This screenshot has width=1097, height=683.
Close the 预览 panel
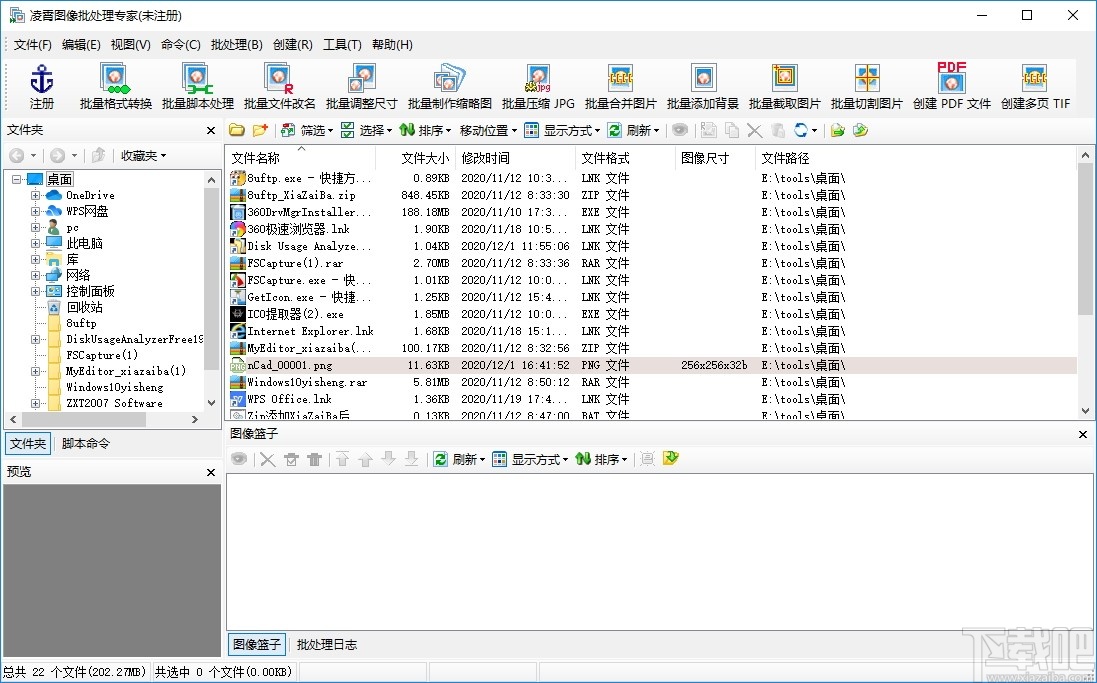point(211,472)
